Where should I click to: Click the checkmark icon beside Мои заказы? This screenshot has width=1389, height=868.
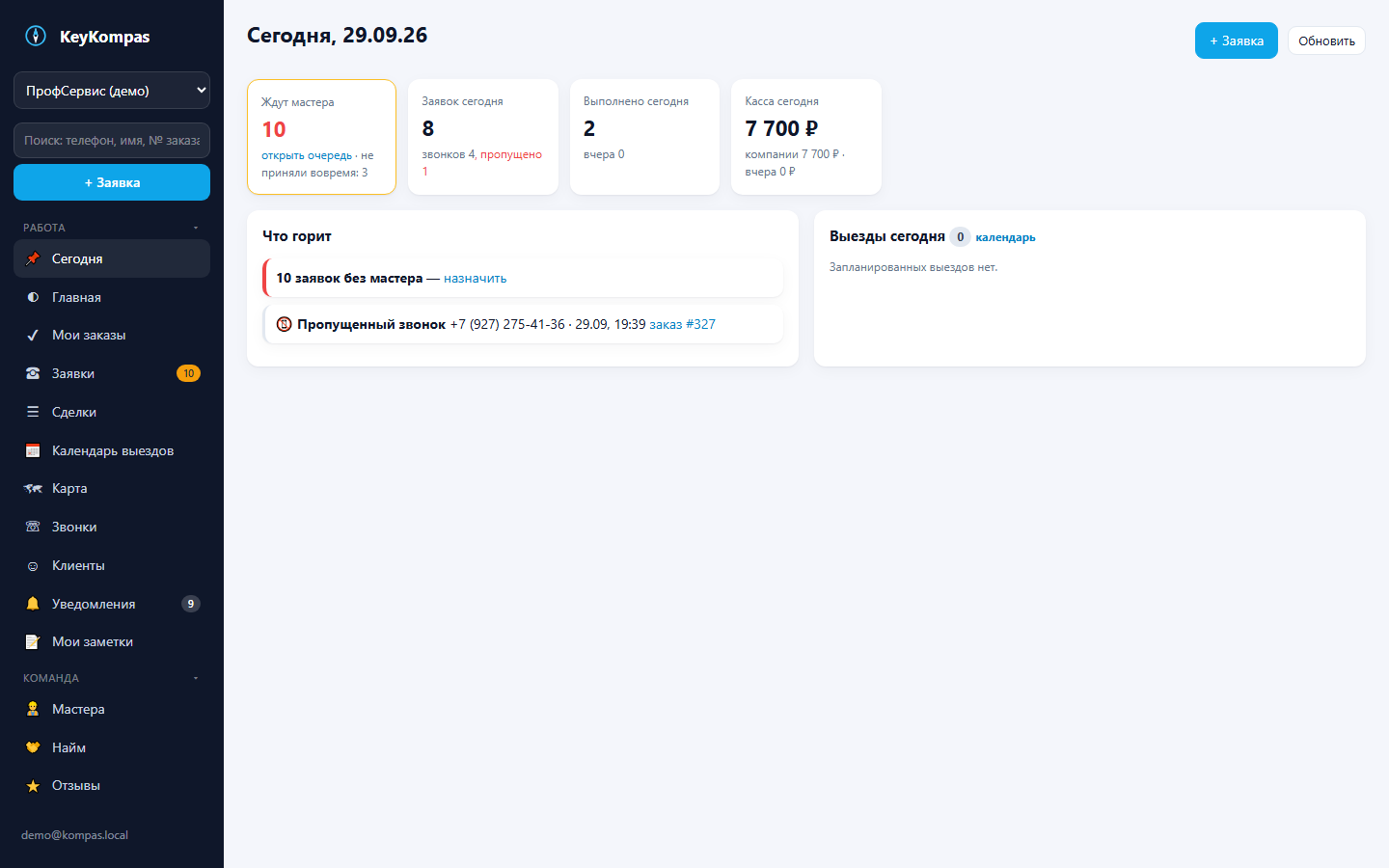click(33, 336)
